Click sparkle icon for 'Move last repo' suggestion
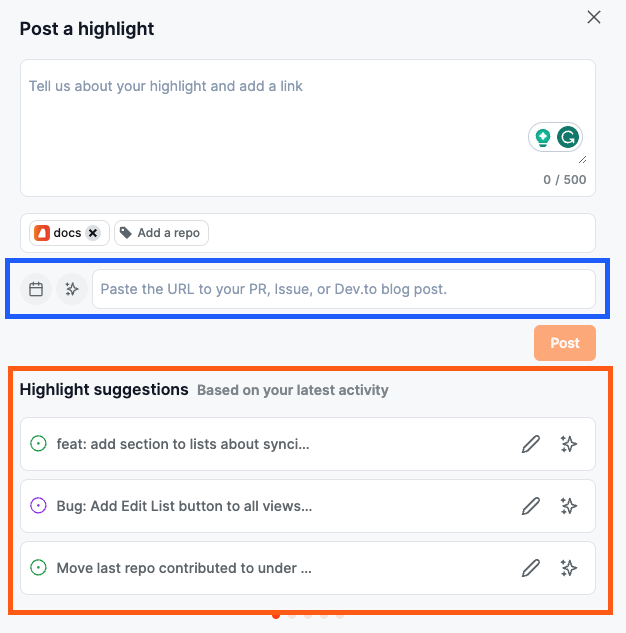This screenshot has width=626, height=633. point(569,568)
